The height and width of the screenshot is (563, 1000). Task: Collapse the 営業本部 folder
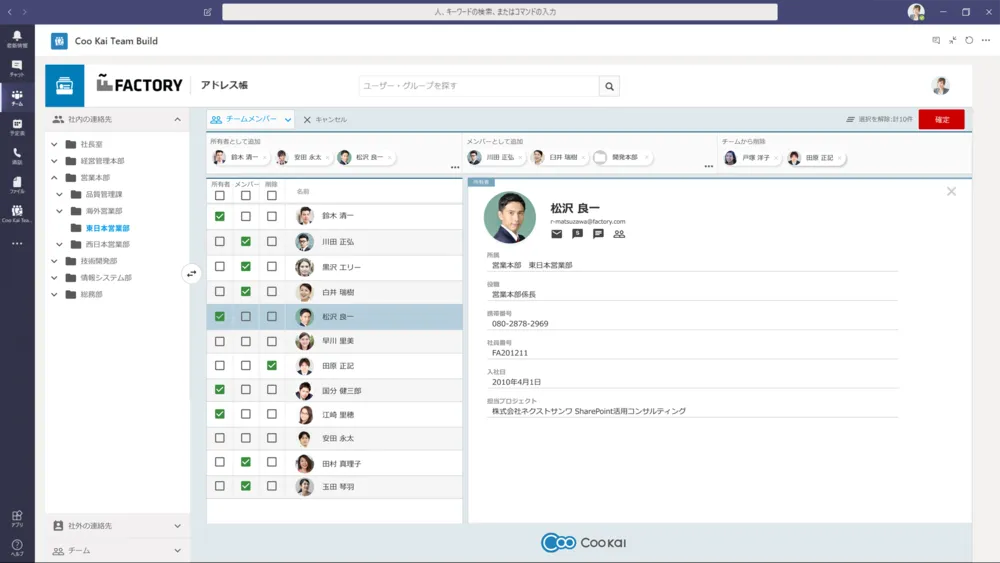54,178
